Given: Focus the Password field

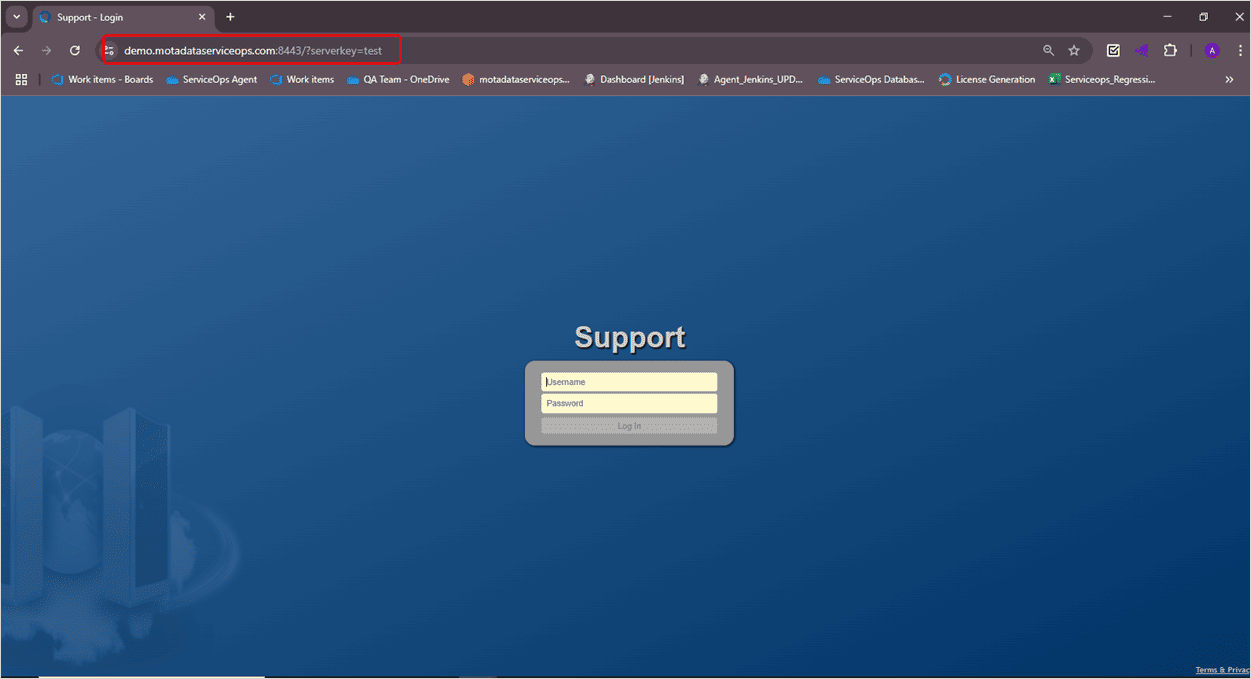Looking at the screenshot, I should coord(629,403).
